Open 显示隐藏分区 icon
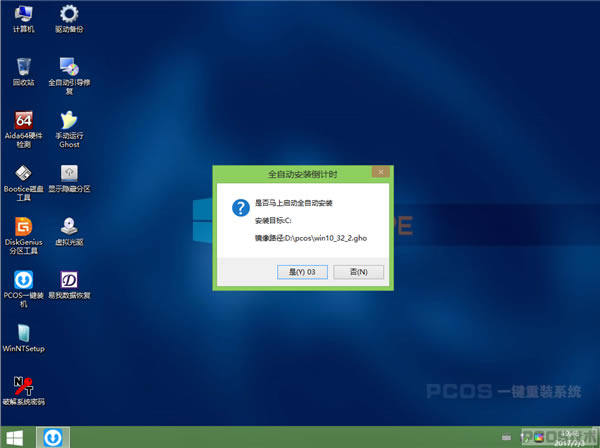 69,178
